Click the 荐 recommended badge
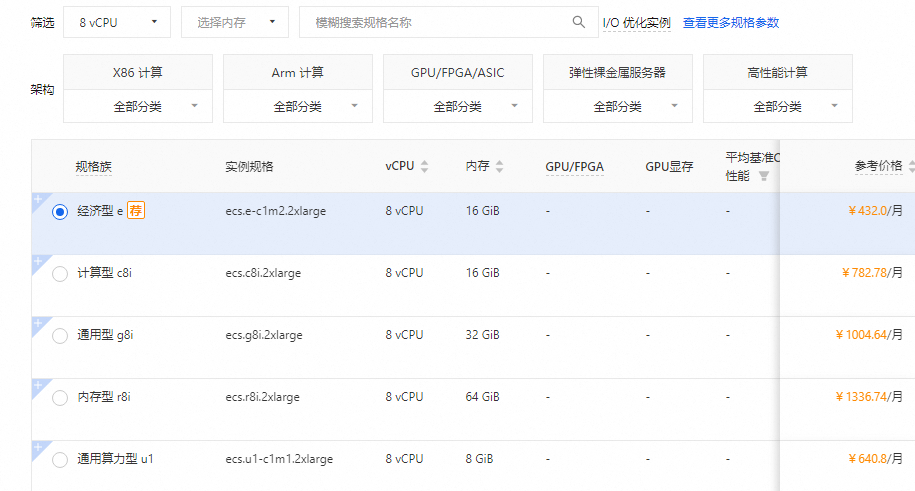The image size is (915, 491). click(x=135, y=210)
